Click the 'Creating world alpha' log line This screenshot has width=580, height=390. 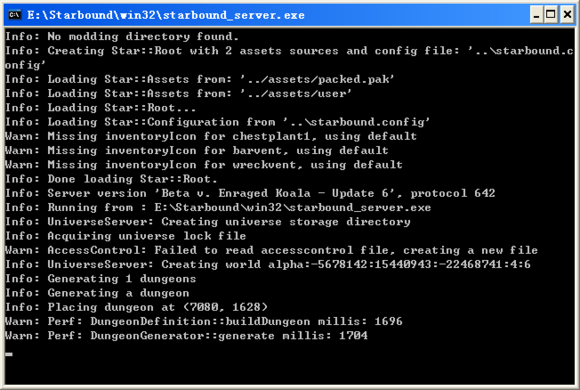coord(268,265)
